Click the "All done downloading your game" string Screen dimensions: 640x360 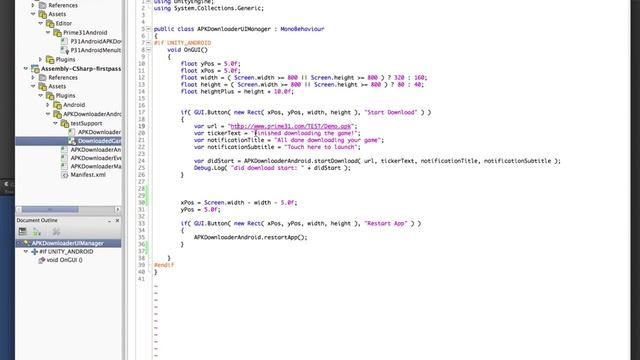click(x=329, y=140)
